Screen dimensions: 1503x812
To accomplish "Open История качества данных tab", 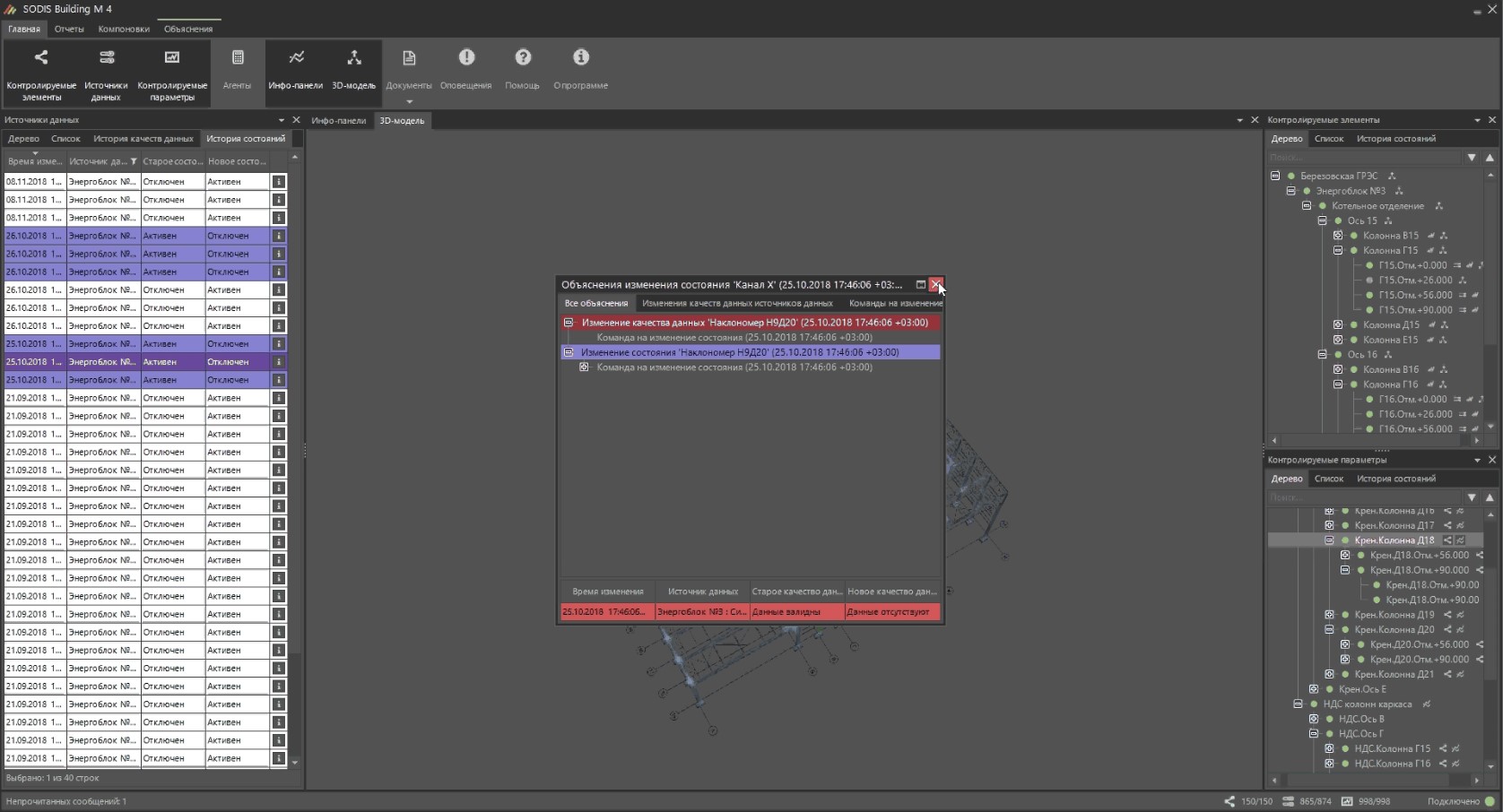I will [x=143, y=139].
